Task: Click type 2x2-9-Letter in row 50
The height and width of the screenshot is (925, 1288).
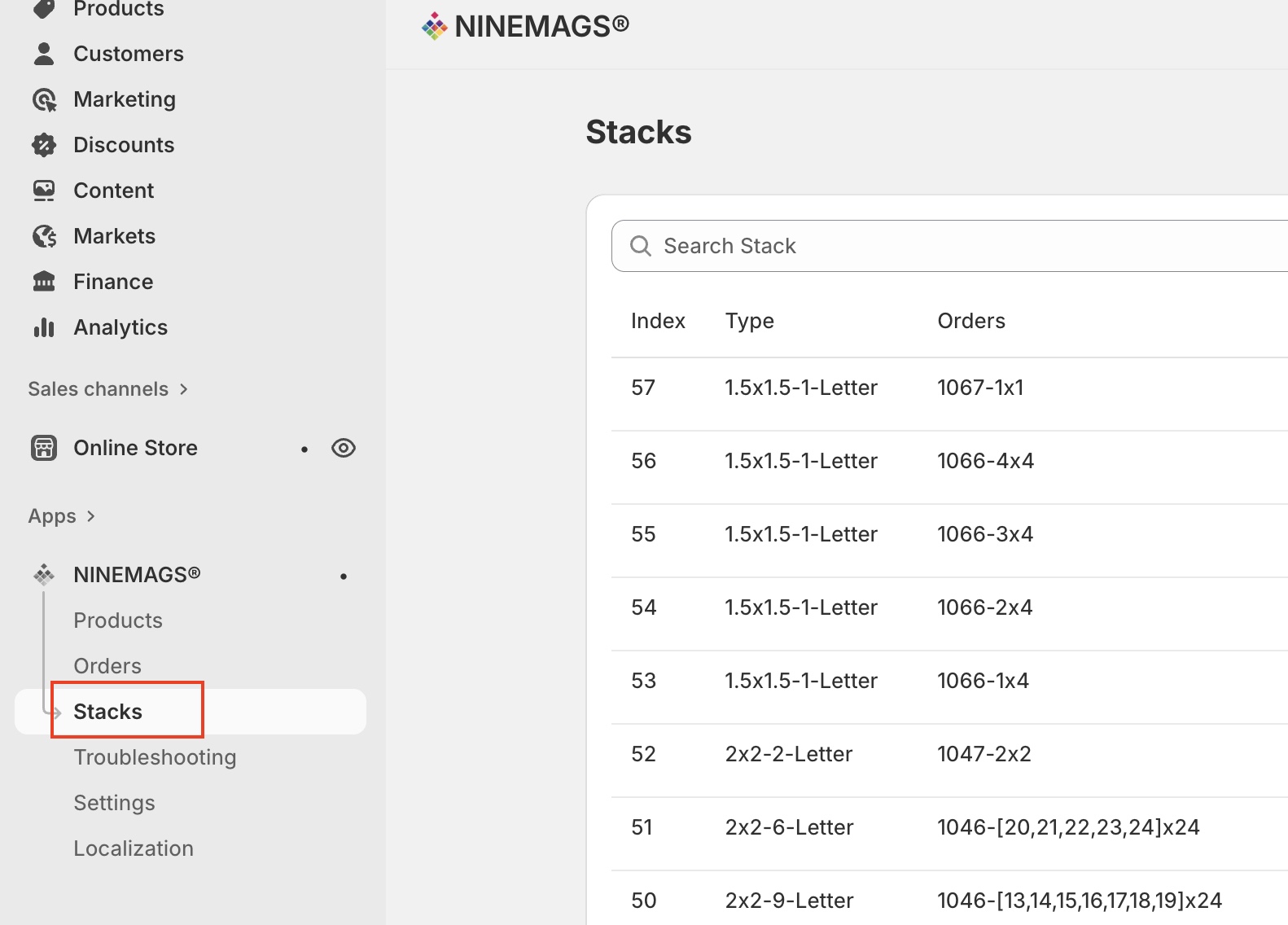Action: [790, 901]
